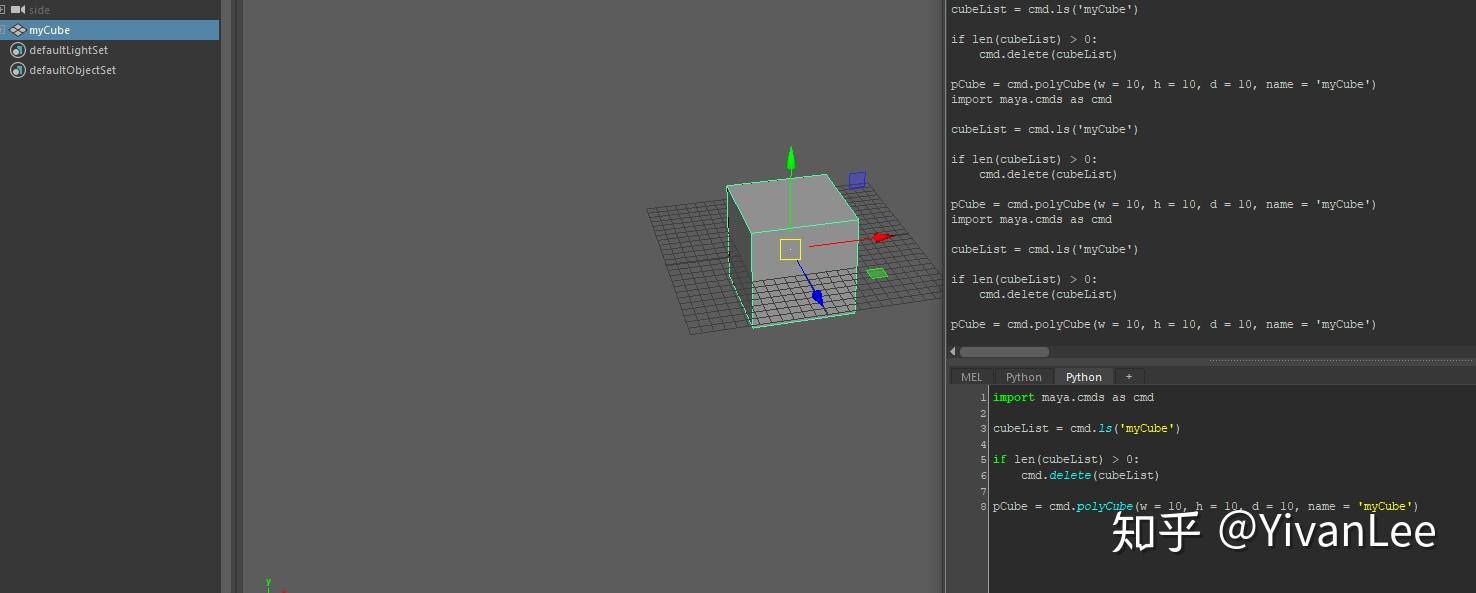1476x593 pixels.
Task: Expand the myCube node in Outliner
Action: coord(4,30)
